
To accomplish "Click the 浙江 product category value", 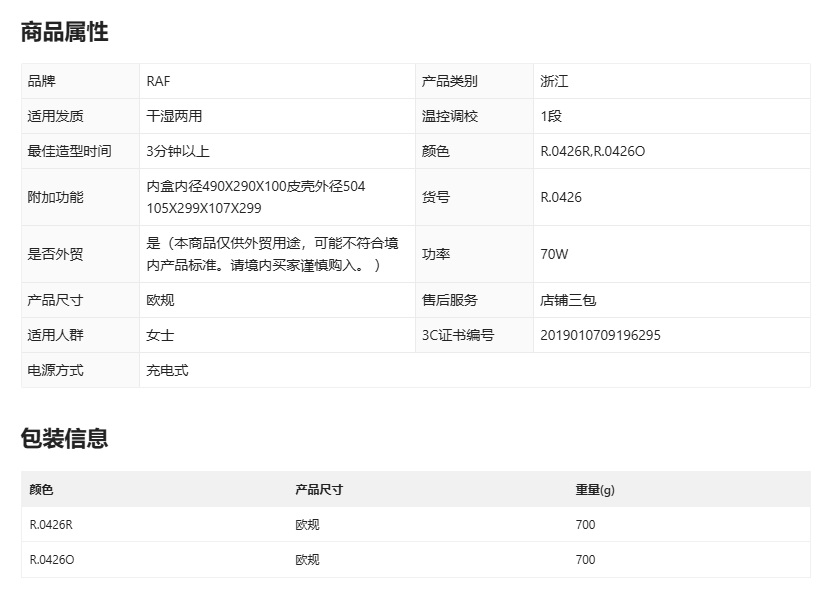I will tap(554, 81).
